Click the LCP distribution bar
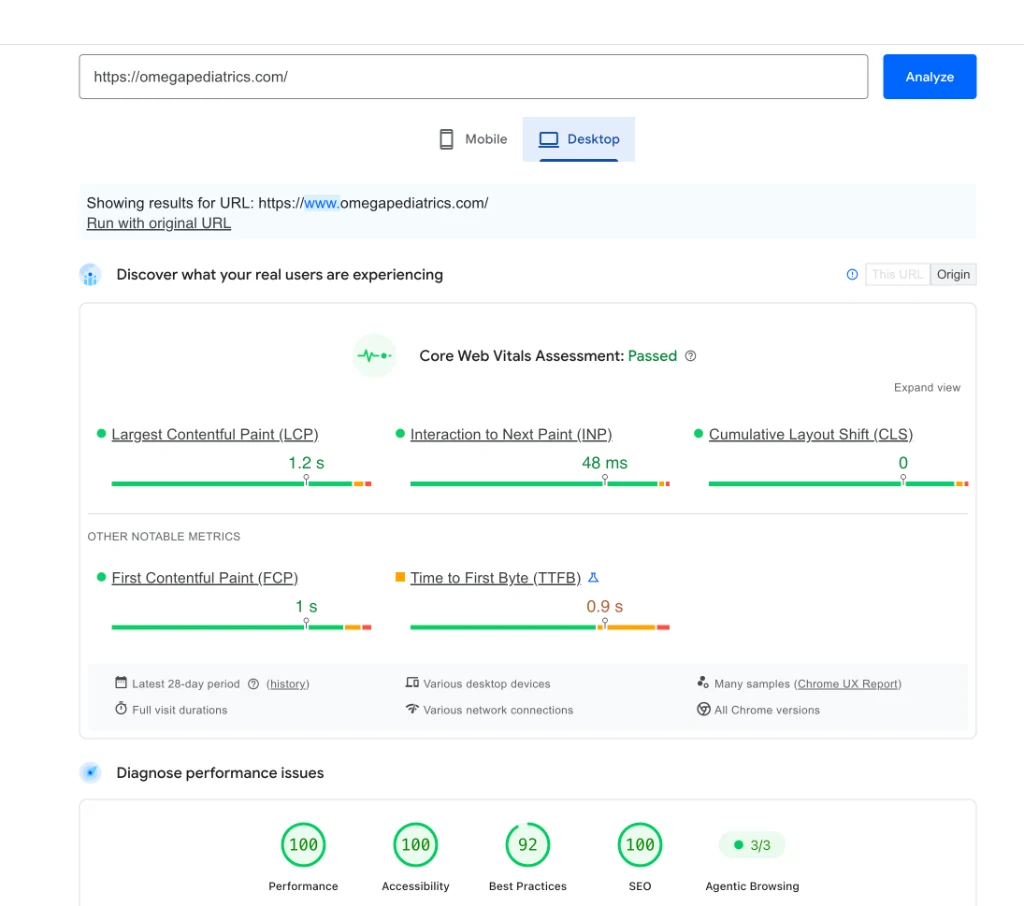The image size is (1024, 906). (x=241, y=483)
